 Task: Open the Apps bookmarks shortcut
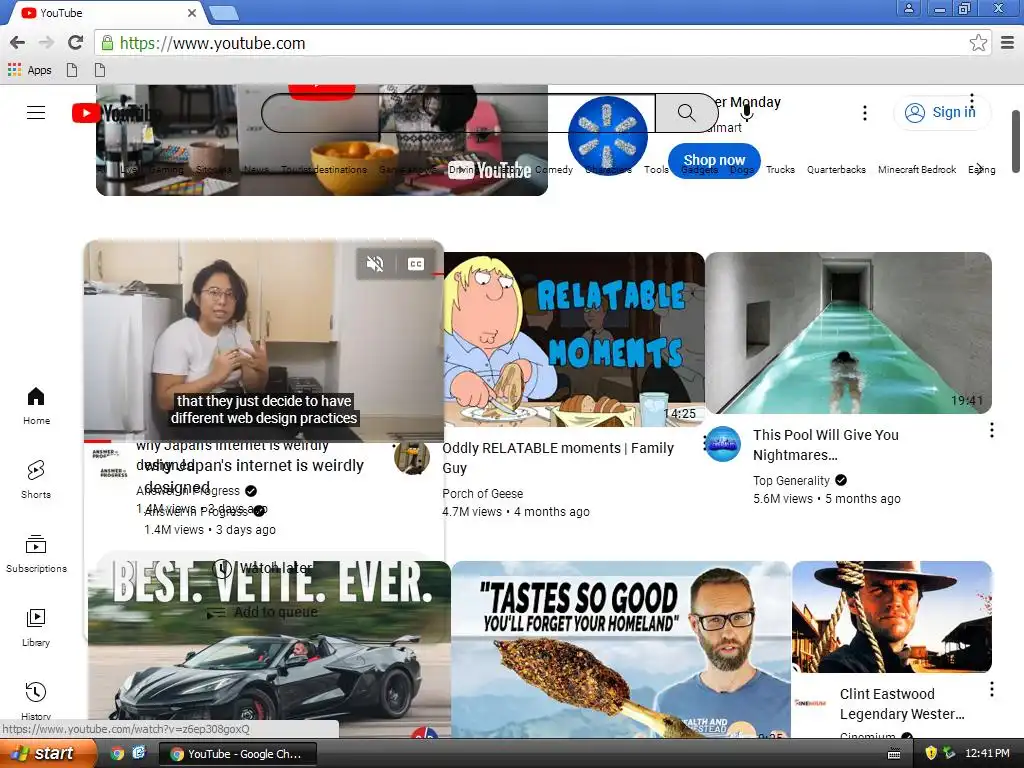click(29, 70)
